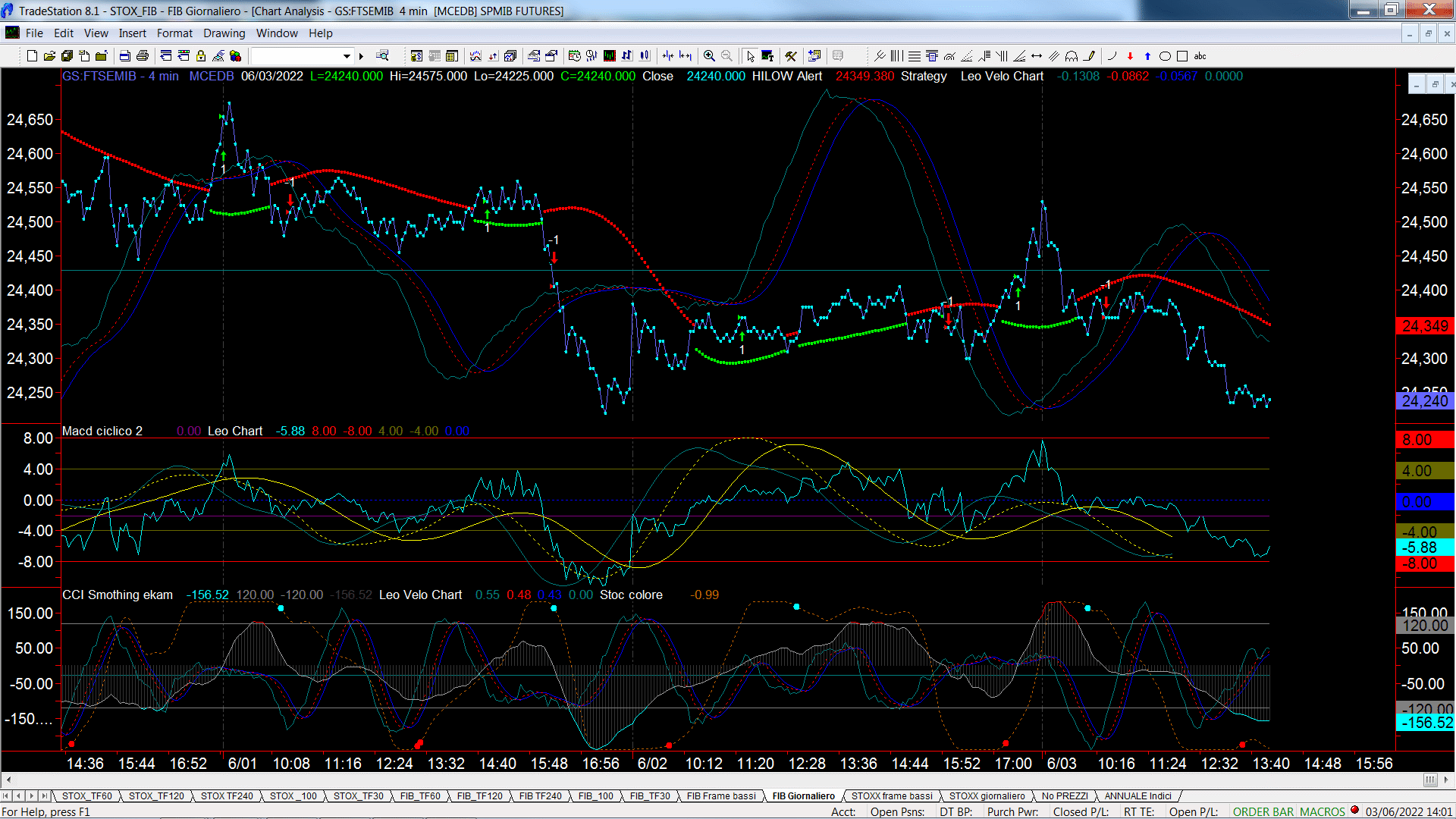Select the pointer arrow tool
The height and width of the screenshot is (819, 1456).
pos(750,56)
